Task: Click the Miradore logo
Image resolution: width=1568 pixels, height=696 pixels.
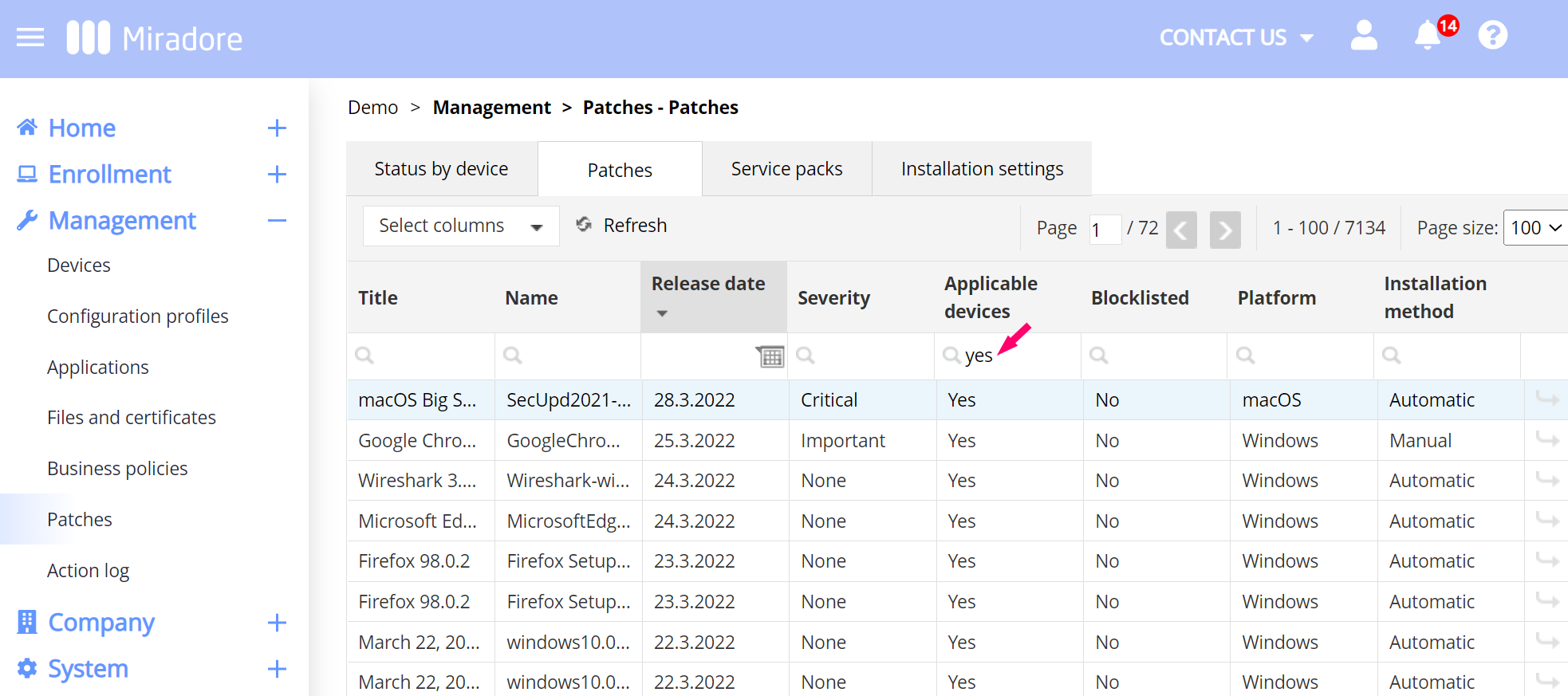Action: pos(155,38)
